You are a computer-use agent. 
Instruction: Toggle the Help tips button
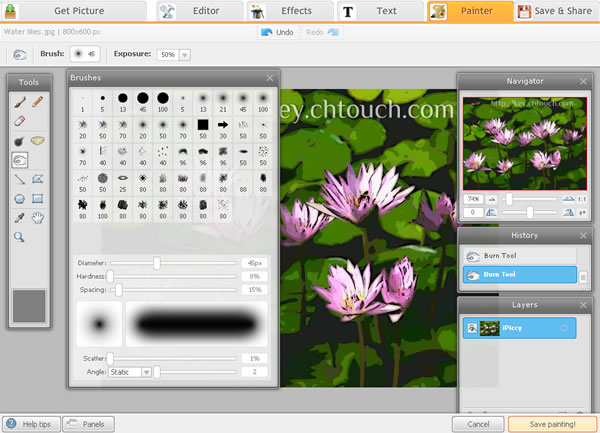pyautogui.click(x=30, y=424)
